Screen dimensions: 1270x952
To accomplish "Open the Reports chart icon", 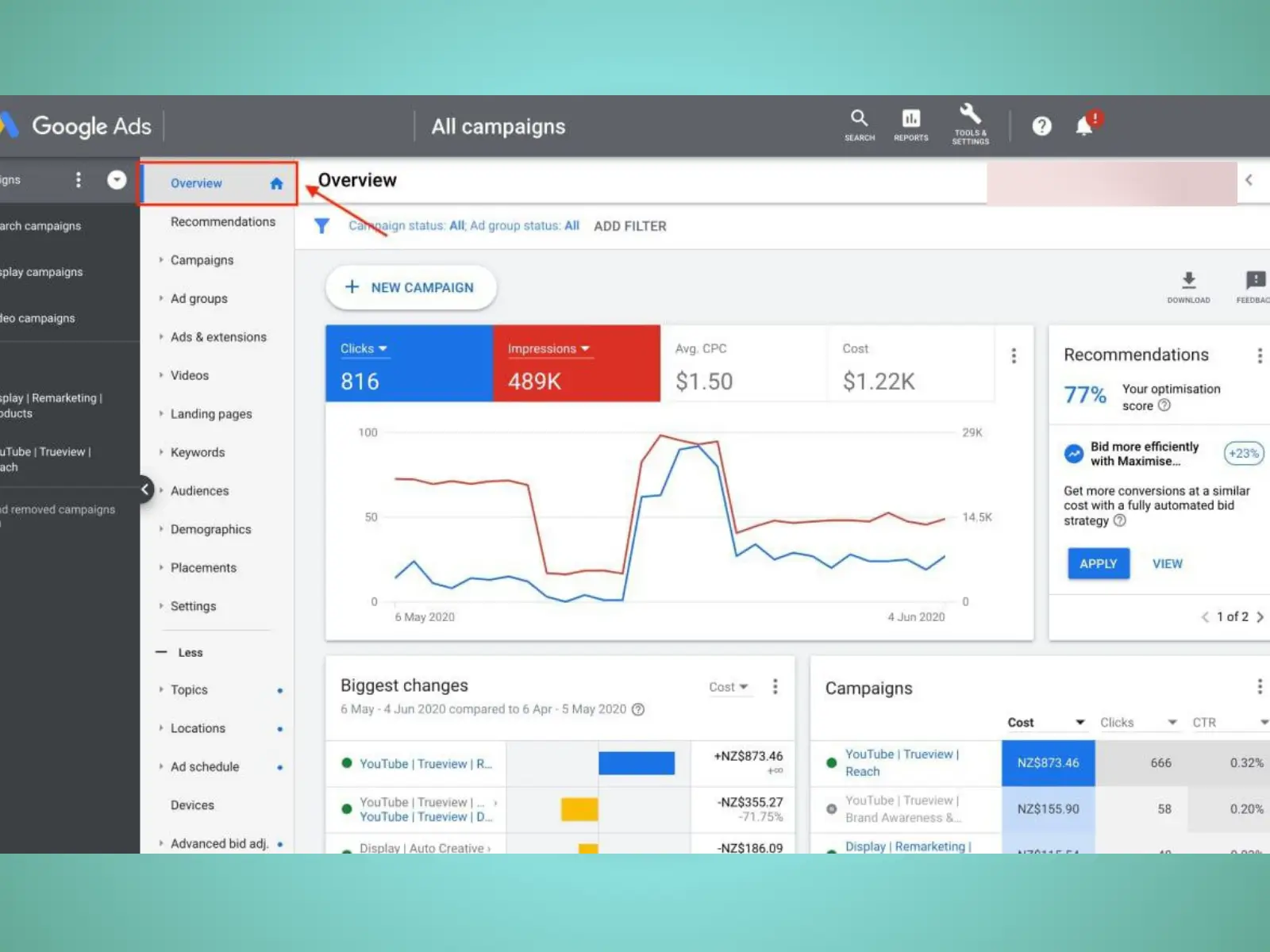I will click(x=910, y=125).
